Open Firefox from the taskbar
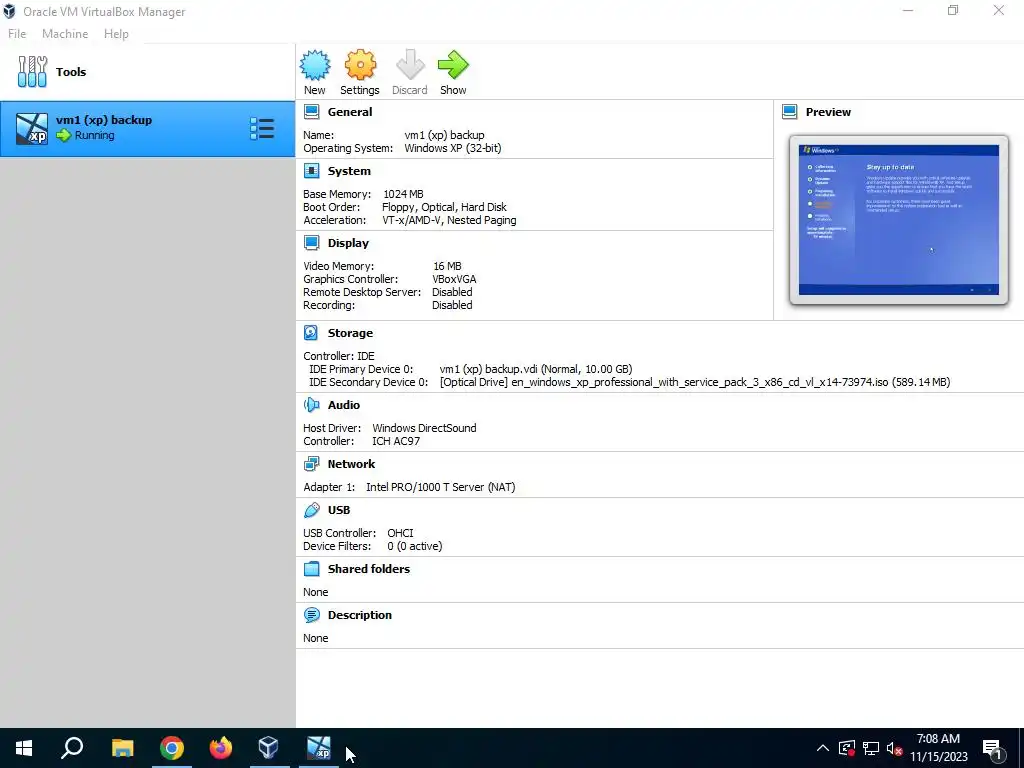 point(221,748)
